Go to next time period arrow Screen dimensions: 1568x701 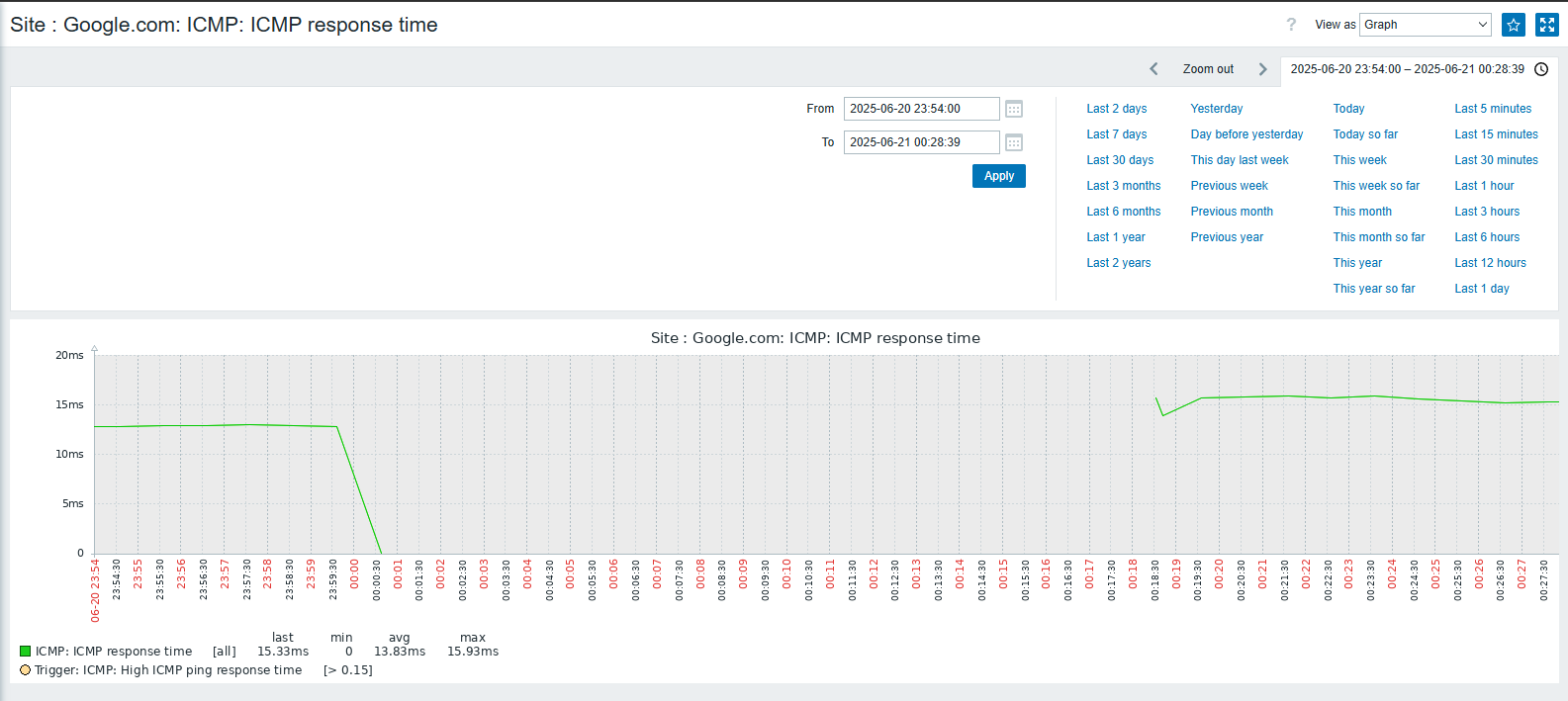[1262, 69]
